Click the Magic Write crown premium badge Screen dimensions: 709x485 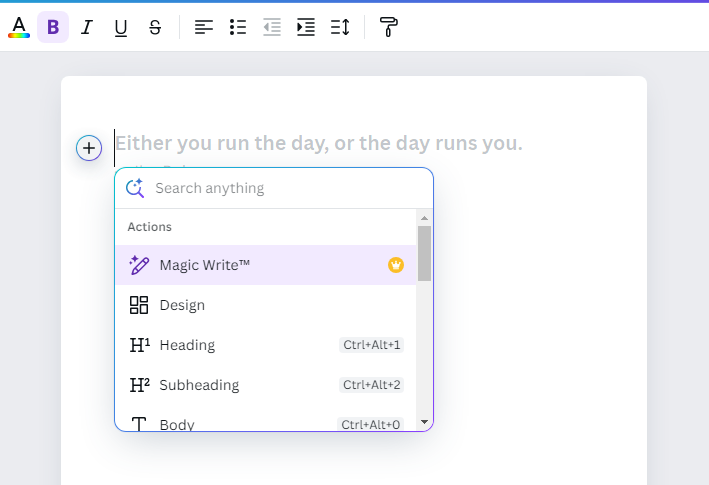click(x=396, y=265)
